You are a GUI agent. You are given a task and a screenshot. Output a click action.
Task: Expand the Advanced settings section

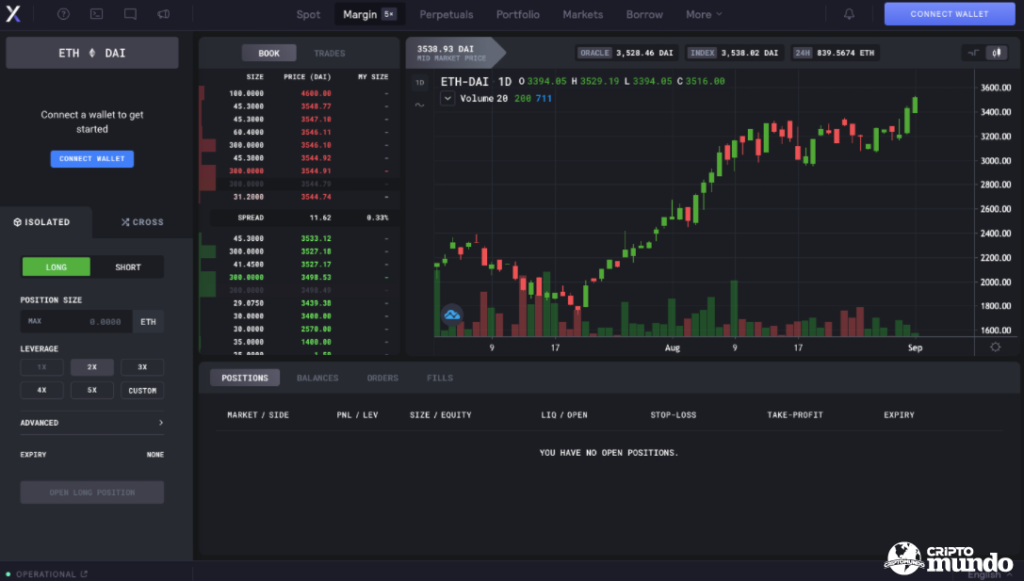click(92, 423)
